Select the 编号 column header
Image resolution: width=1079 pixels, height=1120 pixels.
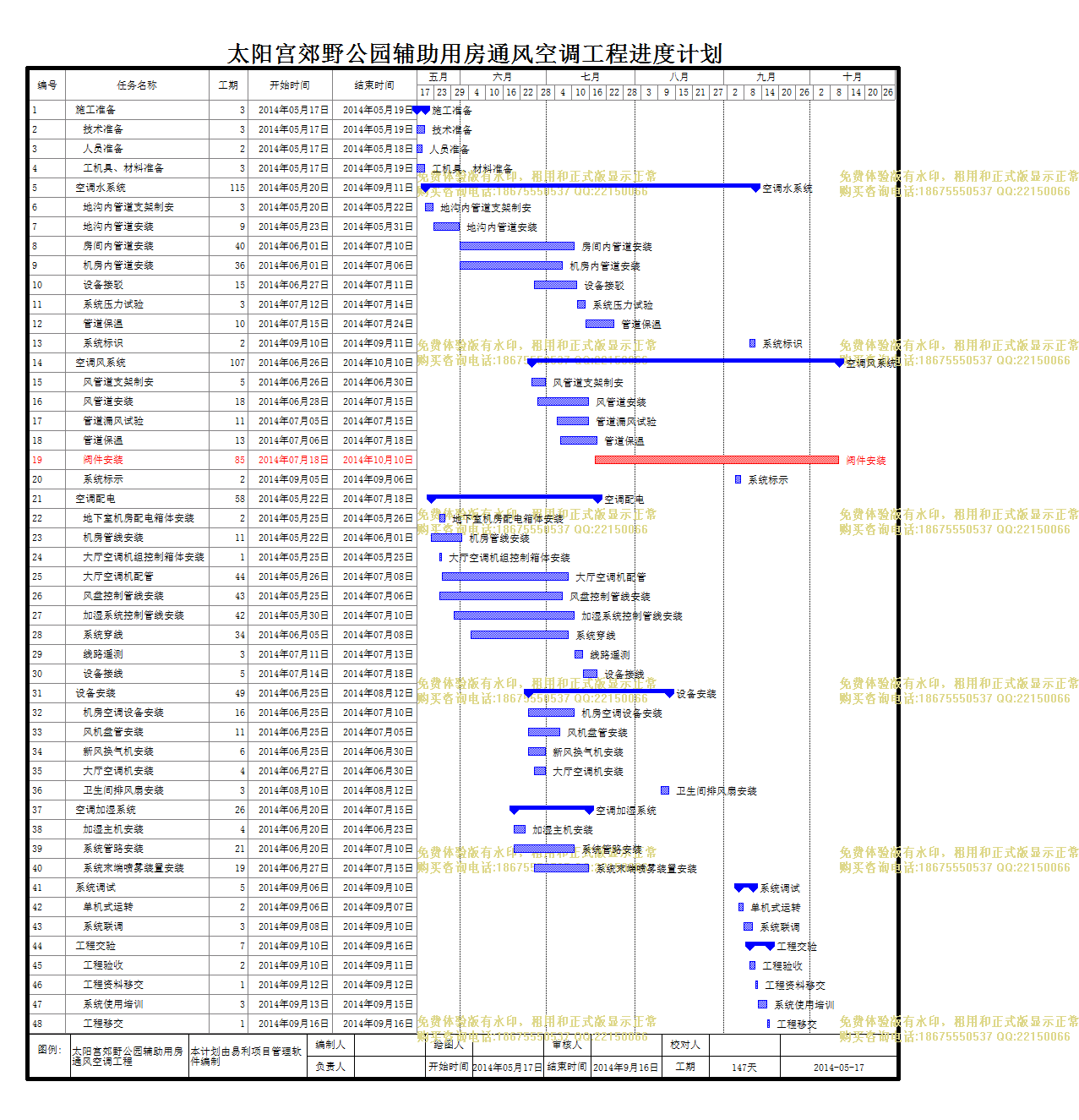click(47, 85)
